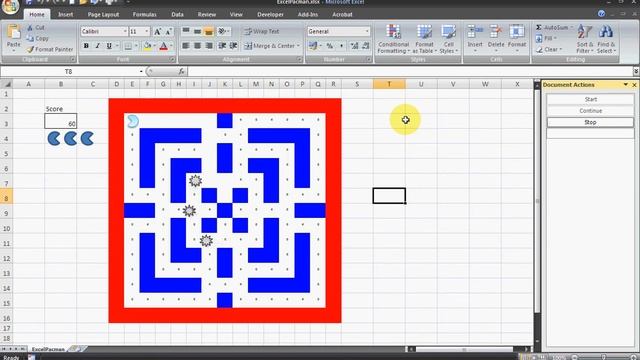Decrease font size with Shrink Font
640x360 pixels.
coord(169,31)
